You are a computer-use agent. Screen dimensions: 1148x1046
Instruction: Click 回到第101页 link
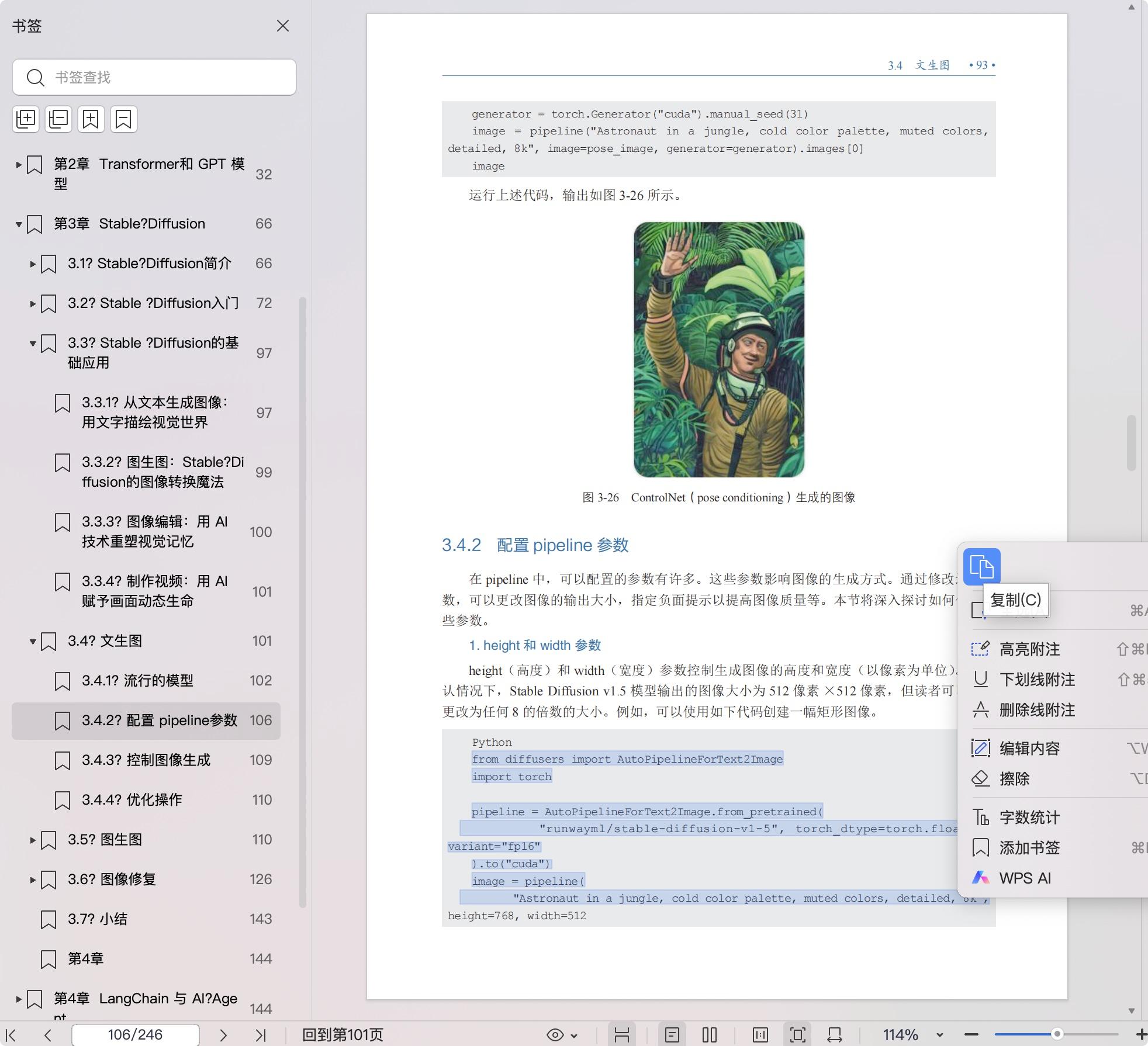(x=343, y=1035)
